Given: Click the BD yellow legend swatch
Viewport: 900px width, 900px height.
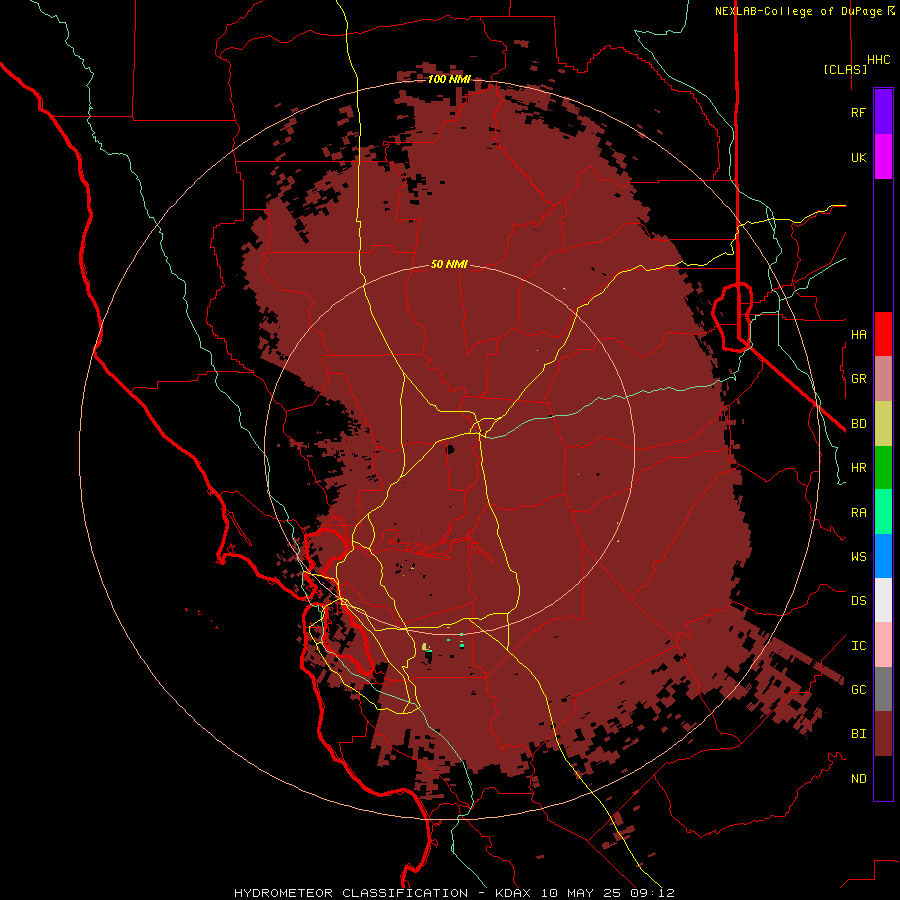Looking at the screenshot, I should point(883,423).
